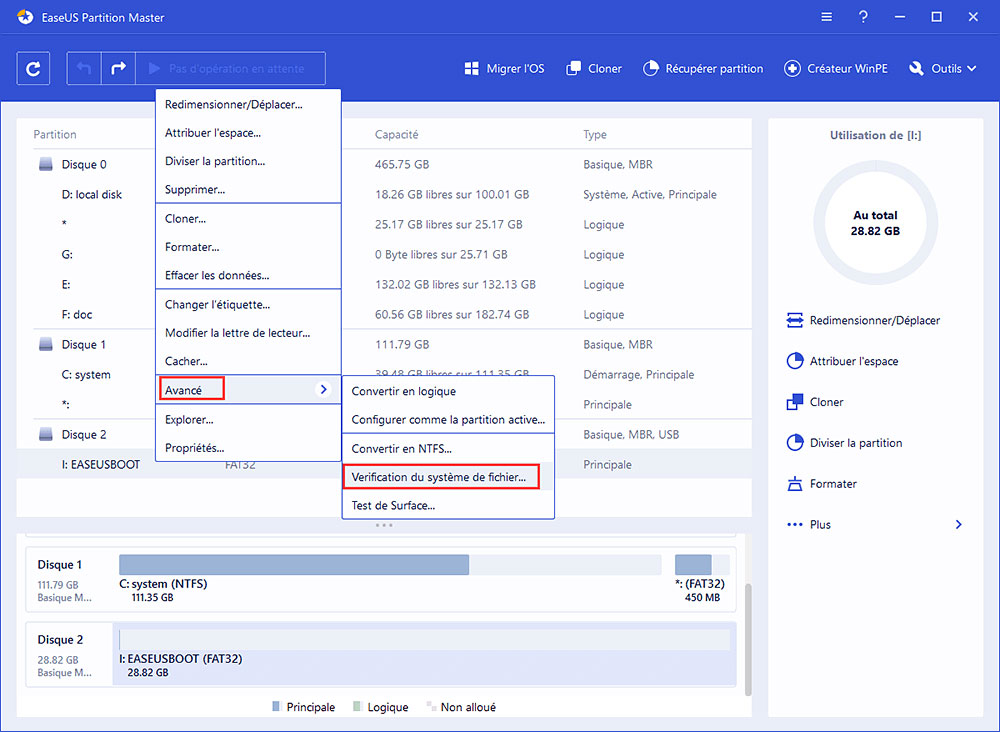Viewport: 1000px width, 732px height.
Task: Click the Créateur WinPE icon
Action: point(792,68)
